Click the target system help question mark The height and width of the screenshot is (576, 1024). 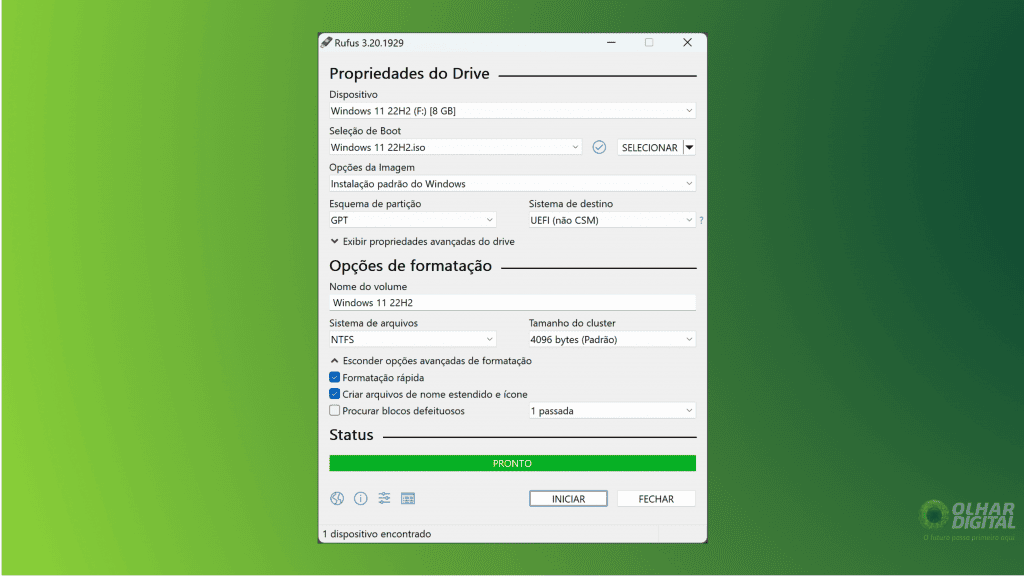click(x=701, y=221)
